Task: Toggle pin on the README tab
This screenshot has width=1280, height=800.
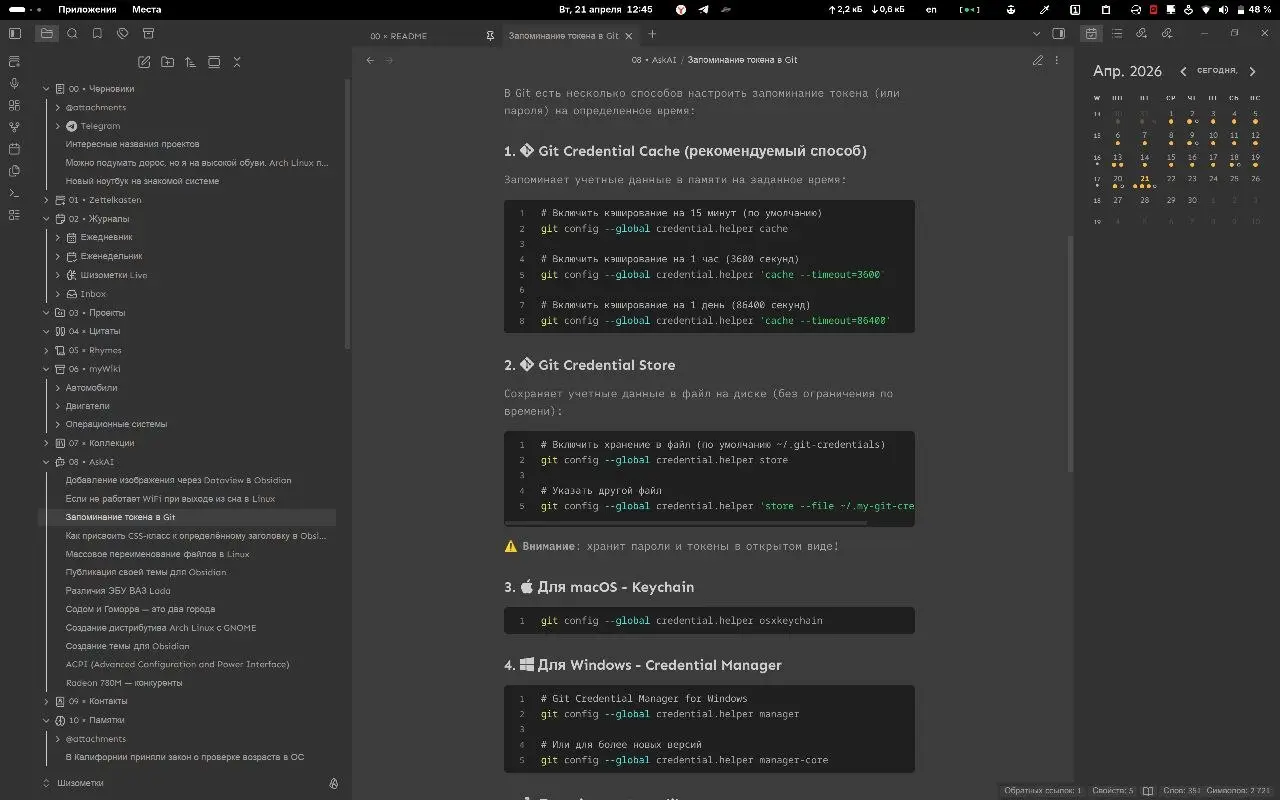Action: point(490,35)
